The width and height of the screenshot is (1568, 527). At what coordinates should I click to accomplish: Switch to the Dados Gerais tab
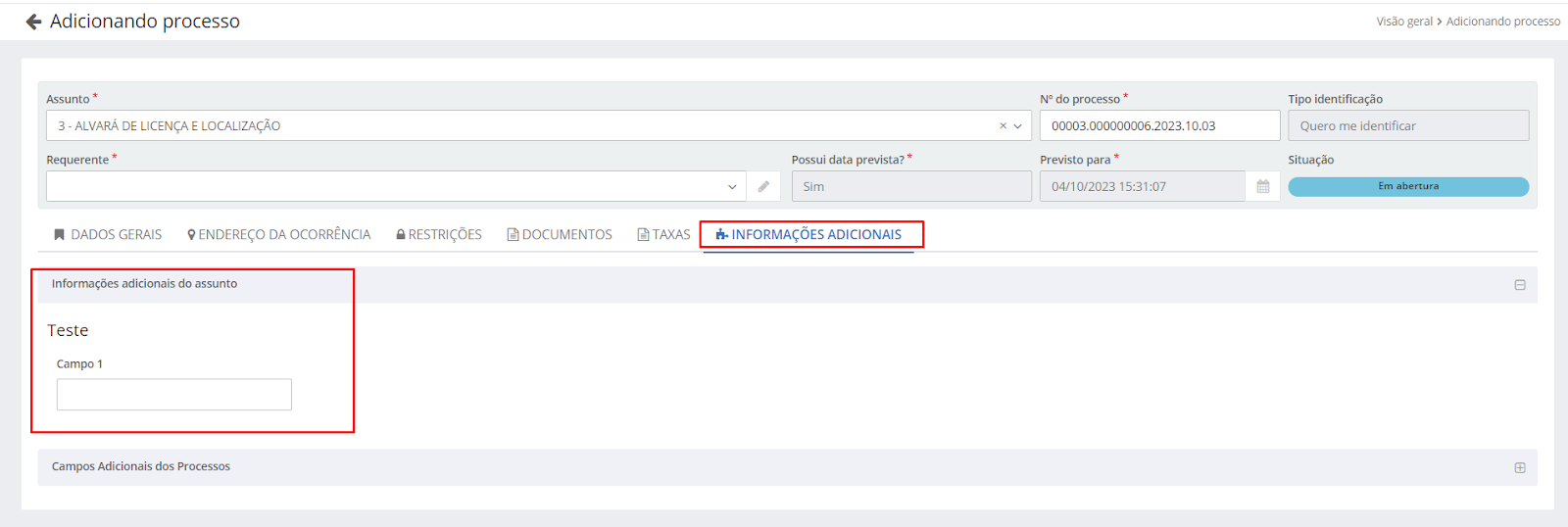click(x=108, y=235)
